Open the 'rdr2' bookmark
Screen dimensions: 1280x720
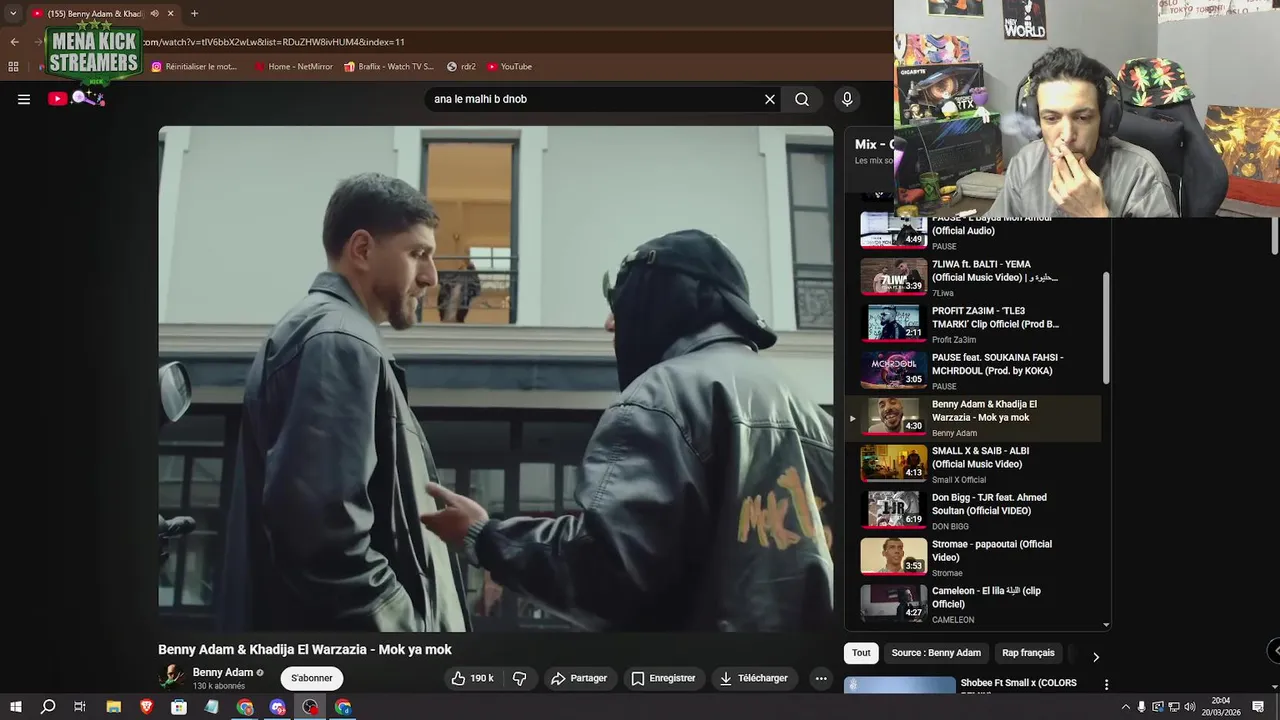point(461,67)
